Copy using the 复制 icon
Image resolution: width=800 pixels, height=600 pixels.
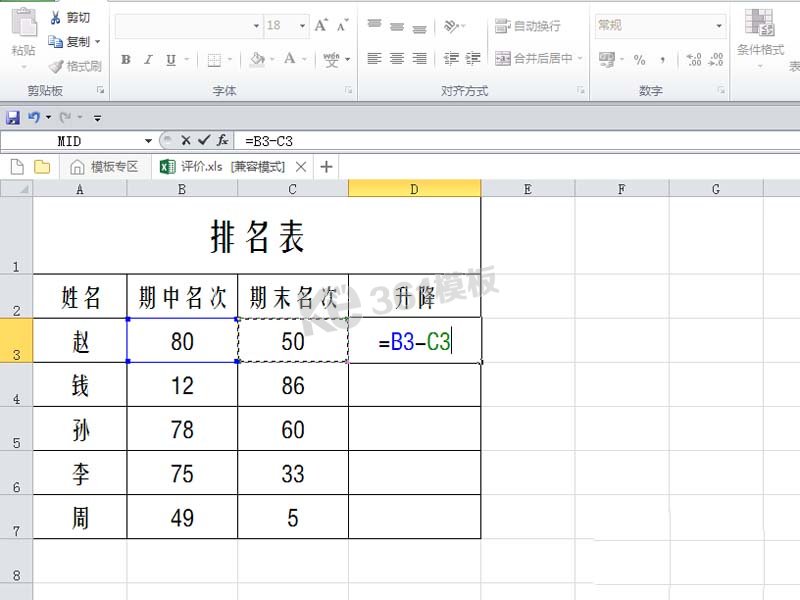(x=55, y=41)
